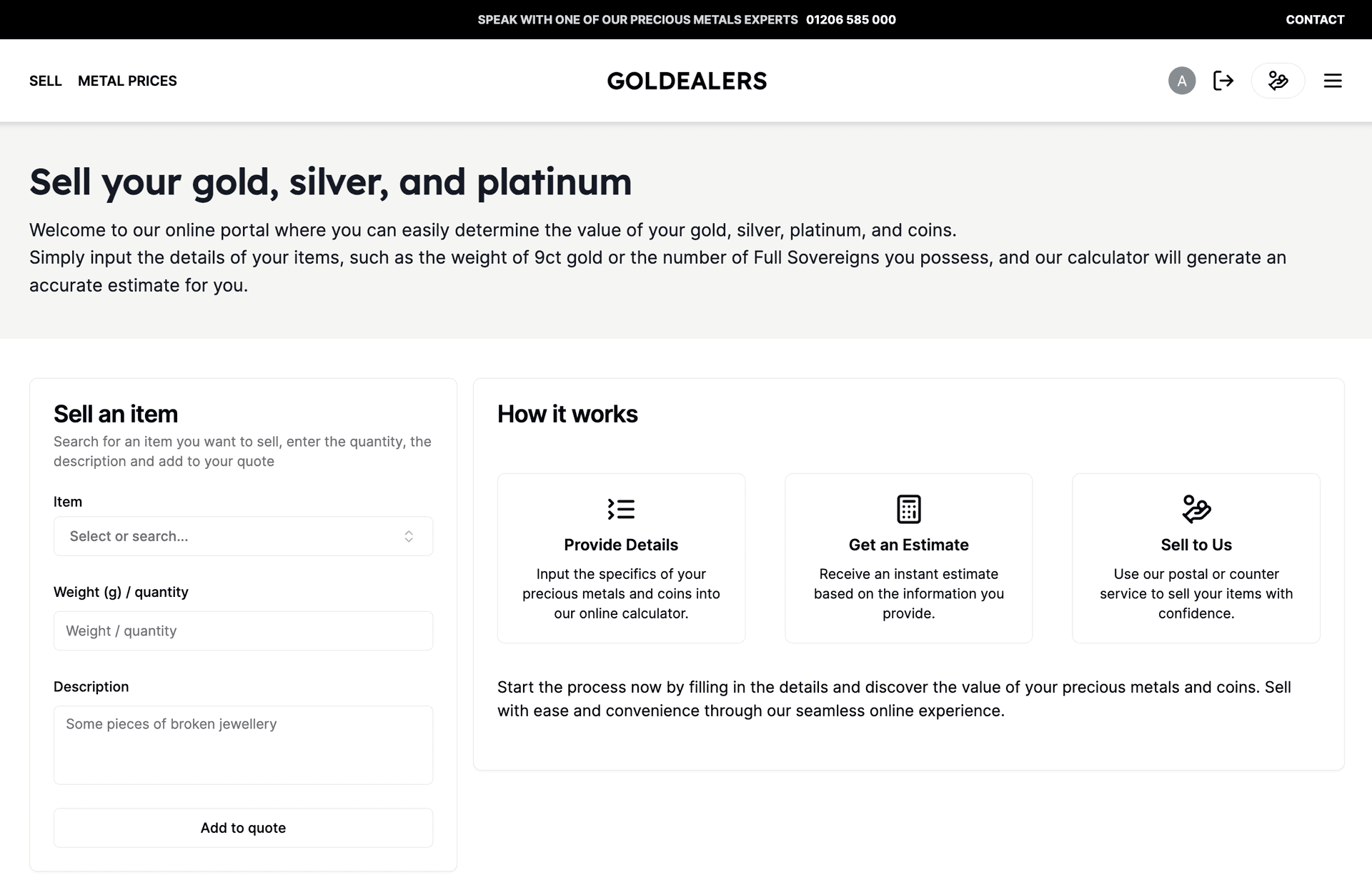Click the logout arrow icon
Screen dimensions: 1372x895
(x=1223, y=81)
